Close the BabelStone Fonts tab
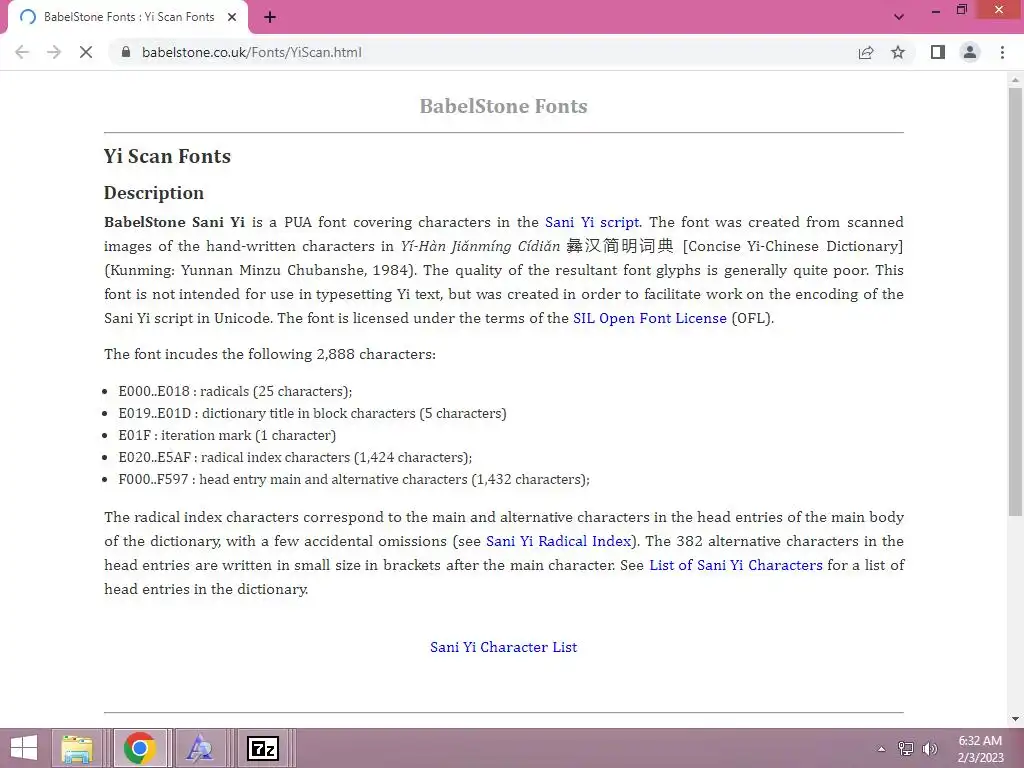This screenshot has height=768, width=1024. click(232, 17)
